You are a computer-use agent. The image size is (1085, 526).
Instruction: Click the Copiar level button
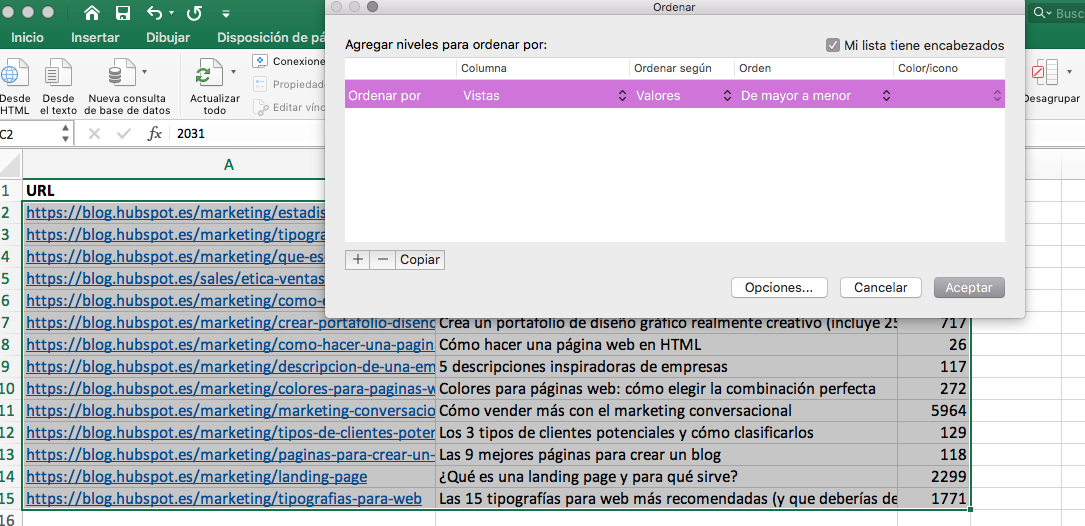tap(420, 260)
